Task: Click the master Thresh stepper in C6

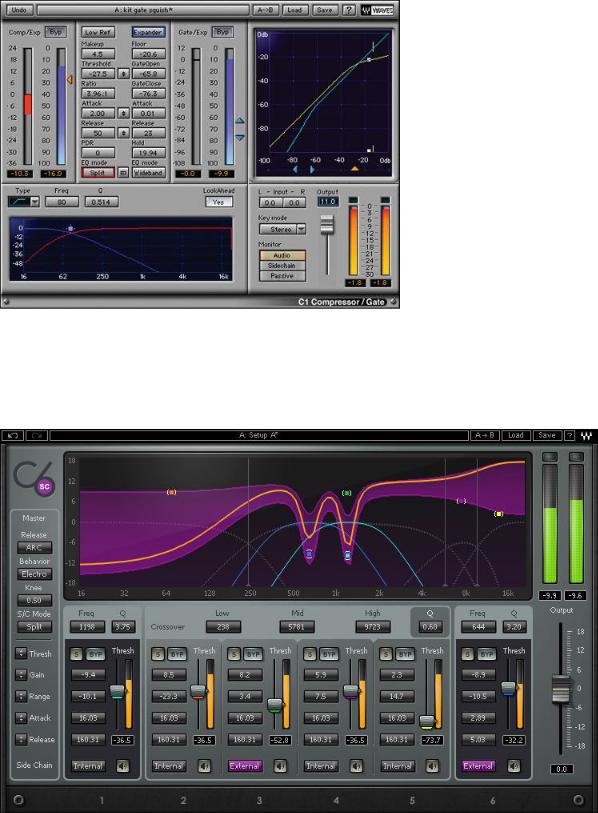Action: [x=21, y=653]
